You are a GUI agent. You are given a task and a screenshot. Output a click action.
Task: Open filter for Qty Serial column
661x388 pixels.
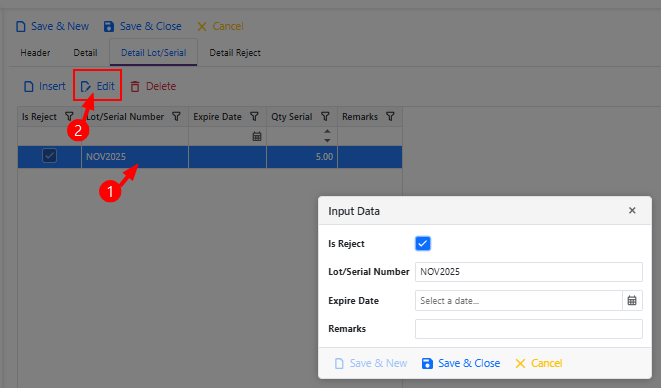[325, 116]
